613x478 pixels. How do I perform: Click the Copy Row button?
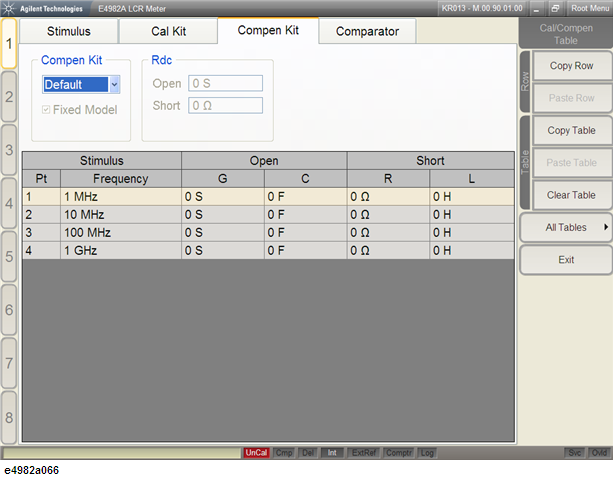571,66
